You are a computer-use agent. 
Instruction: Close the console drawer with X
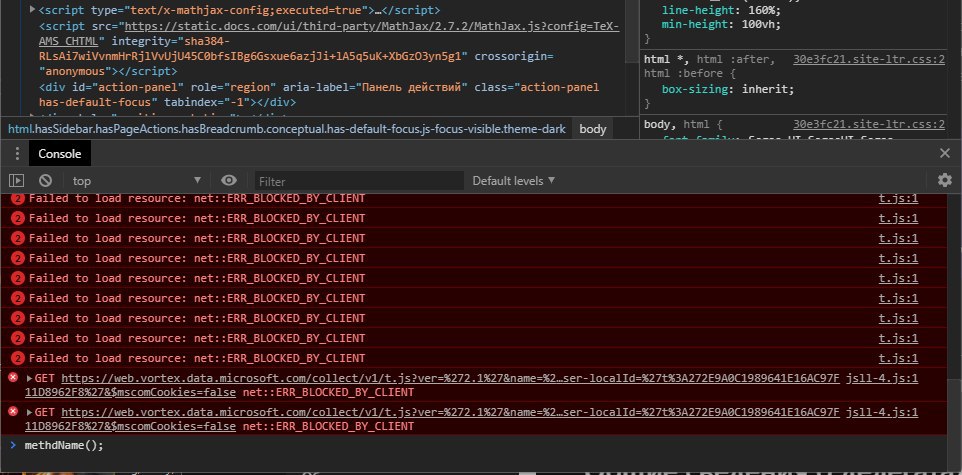click(945, 153)
